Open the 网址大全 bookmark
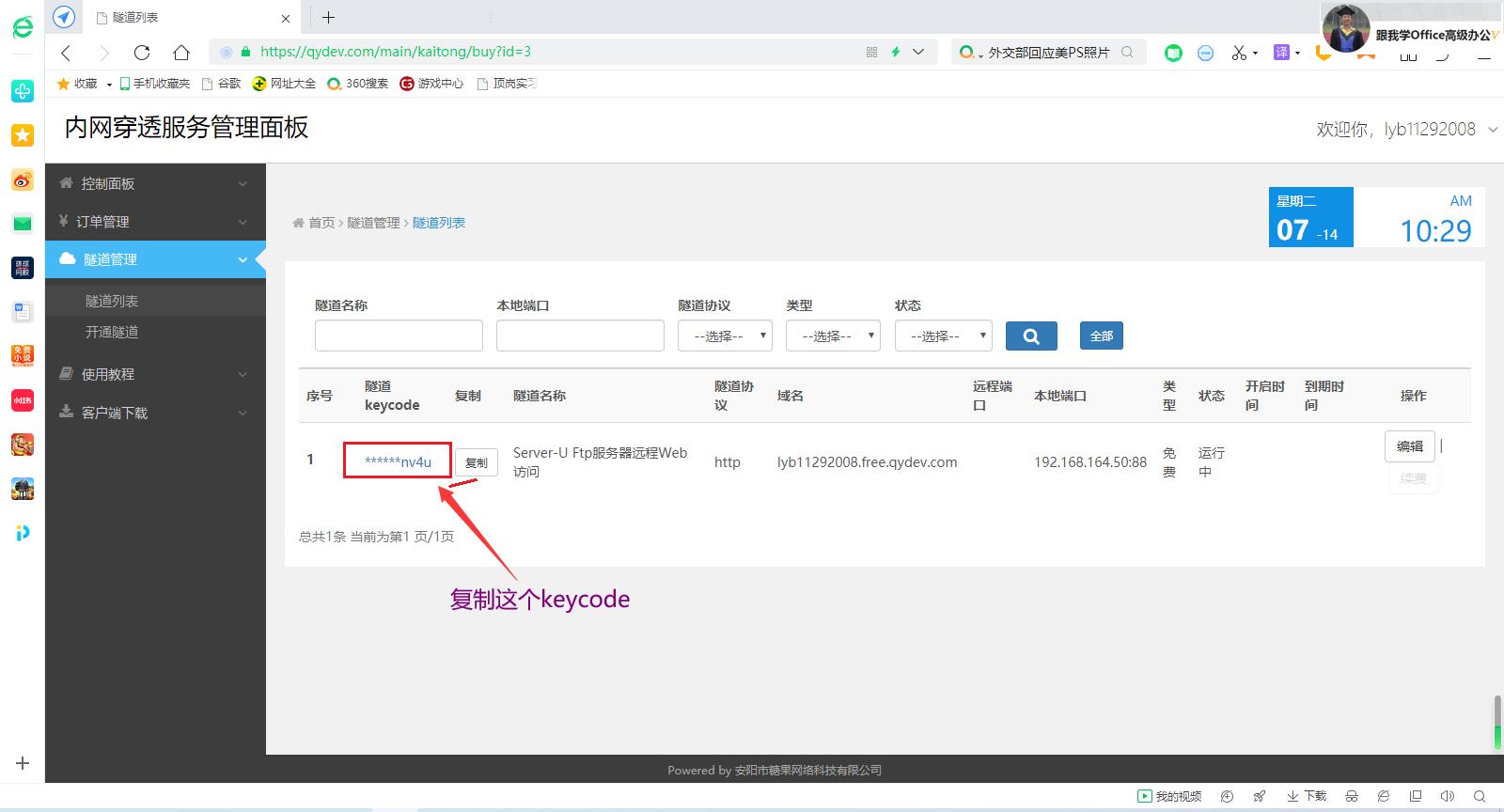 coord(284,84)
